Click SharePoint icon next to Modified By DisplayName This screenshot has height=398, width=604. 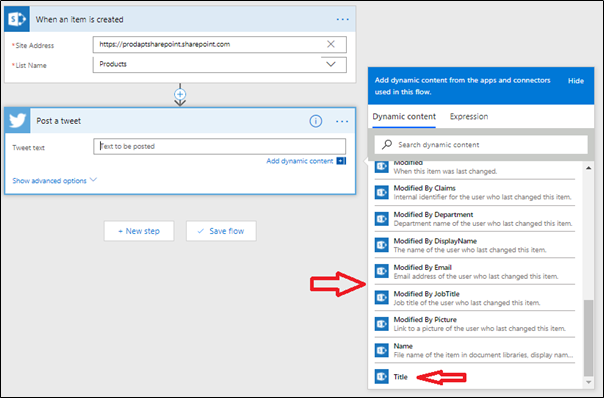click(x=382, y=245)
